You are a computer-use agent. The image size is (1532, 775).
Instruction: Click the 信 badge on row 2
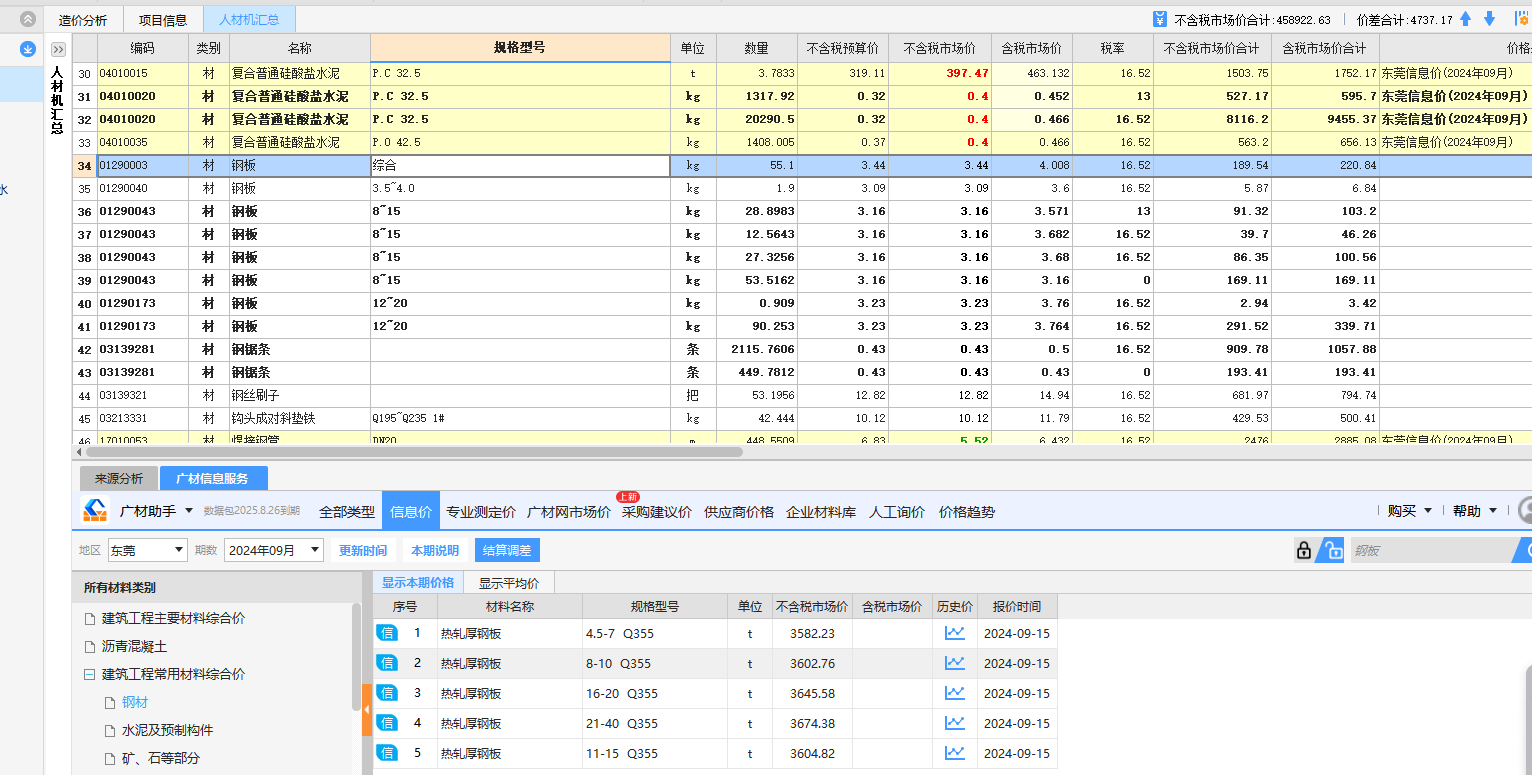[387, 663]
